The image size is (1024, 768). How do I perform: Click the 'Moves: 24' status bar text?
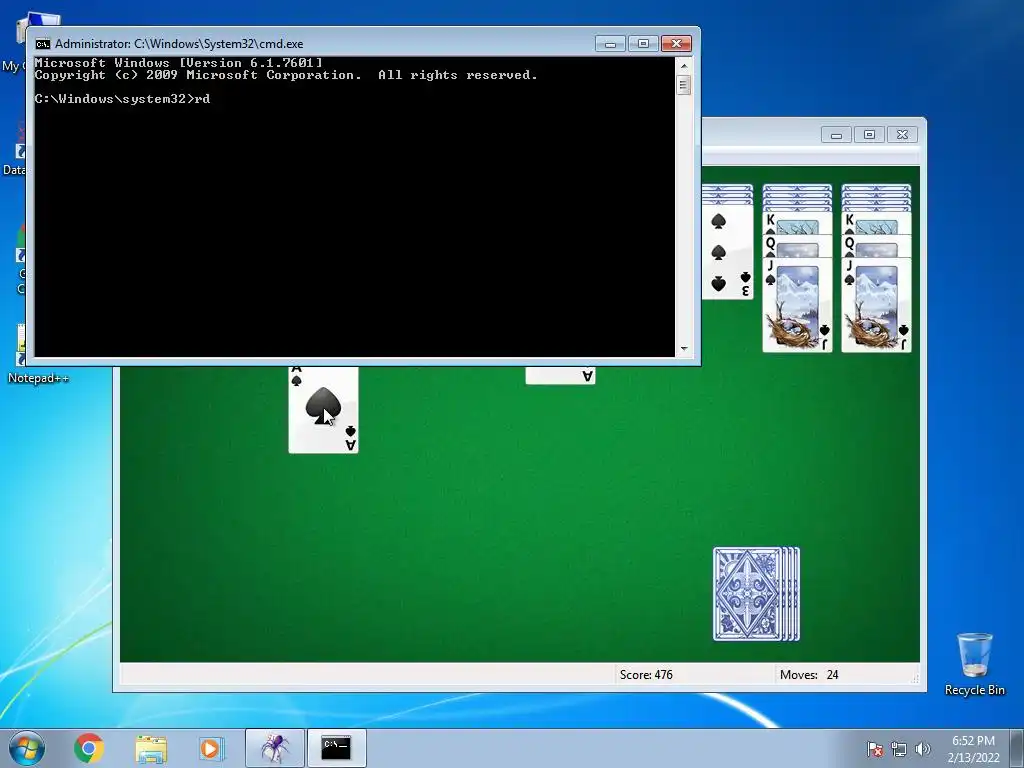pos(808,675)
